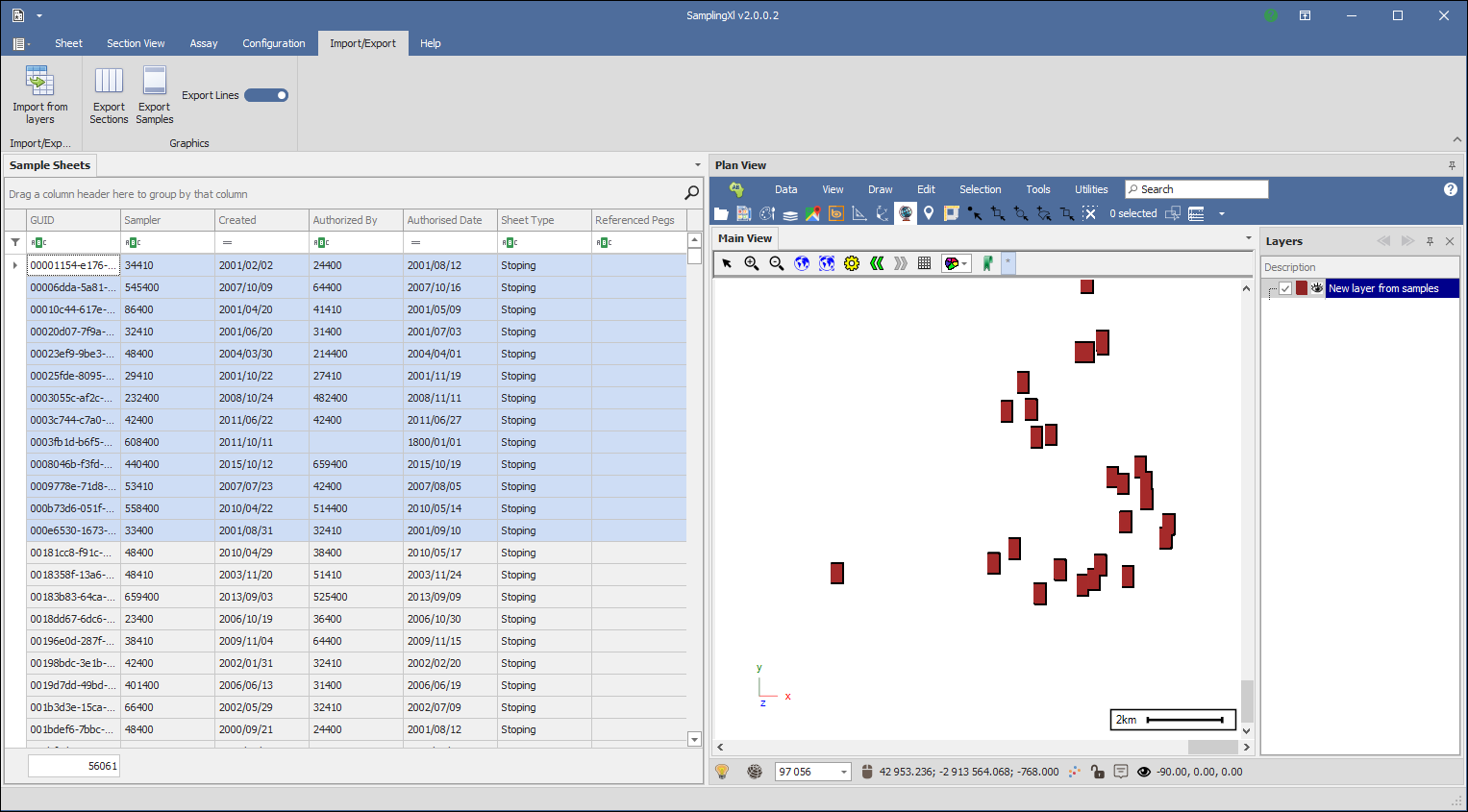Click the map pin marker icon
1468x812 pixels.
pyautogui.click(x=929, y=213)
